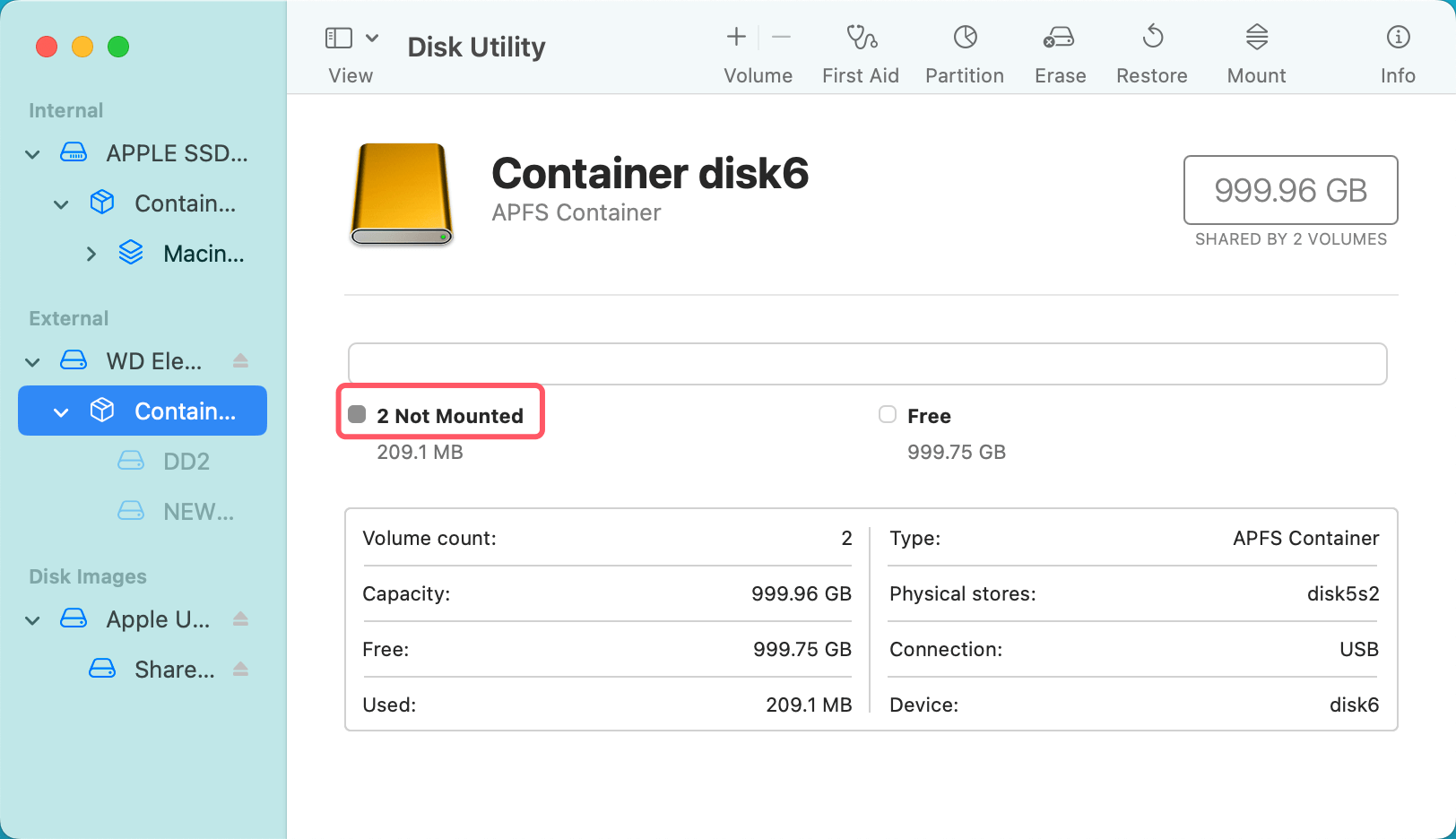Click the 999.96 GB size button
Viewport: 1456px width, 839px height.
[x=1290, y=190]
